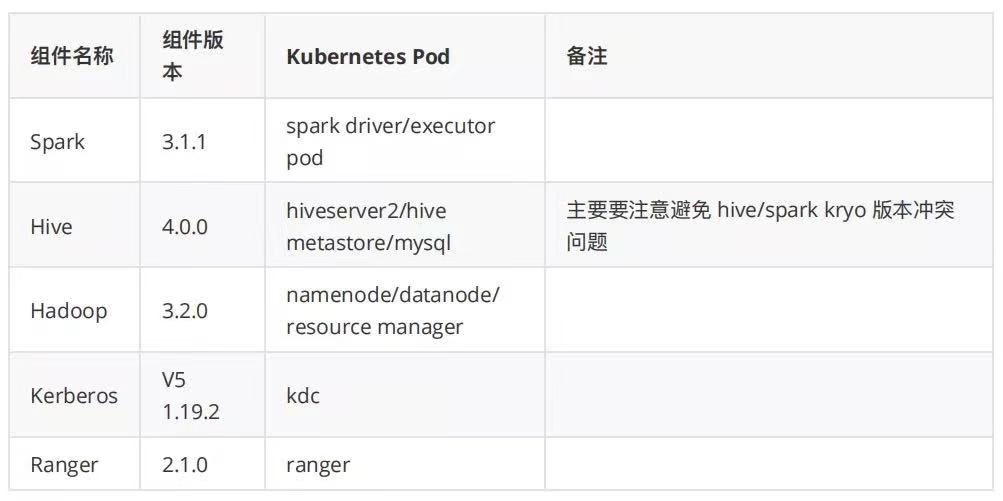Click the V5 1.19.2 version cell
This screenshot has width=1003, height=501.
click(203, 395)
